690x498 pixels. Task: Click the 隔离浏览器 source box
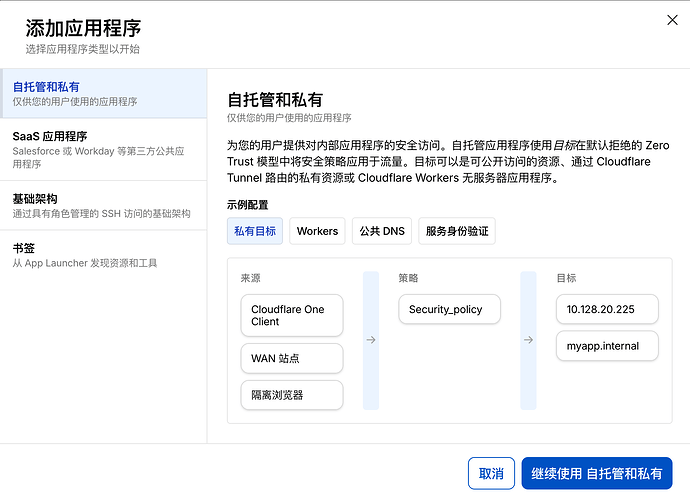point(292,395)
